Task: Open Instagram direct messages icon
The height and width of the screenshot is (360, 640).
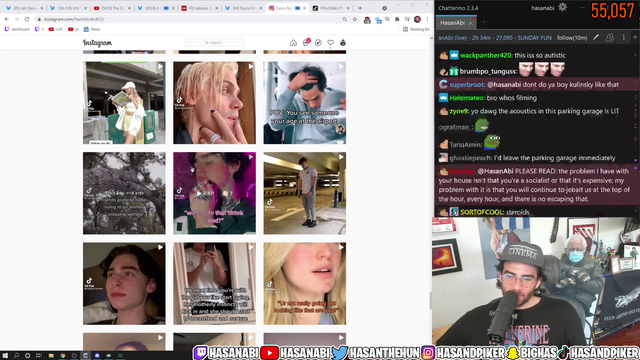Action: pyautogui.click(x=306, y=42)
